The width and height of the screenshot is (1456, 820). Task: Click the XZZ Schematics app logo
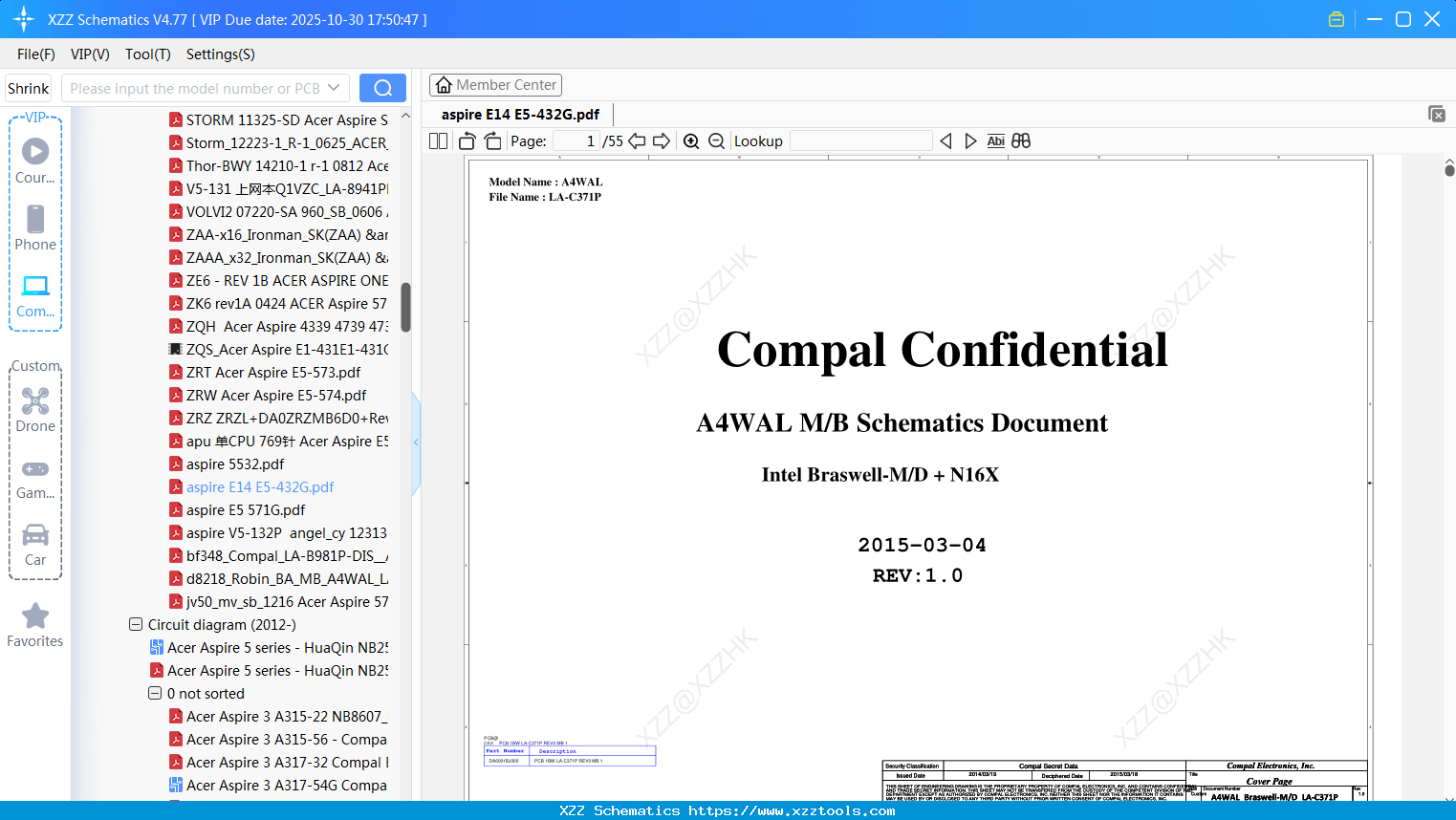24,19
